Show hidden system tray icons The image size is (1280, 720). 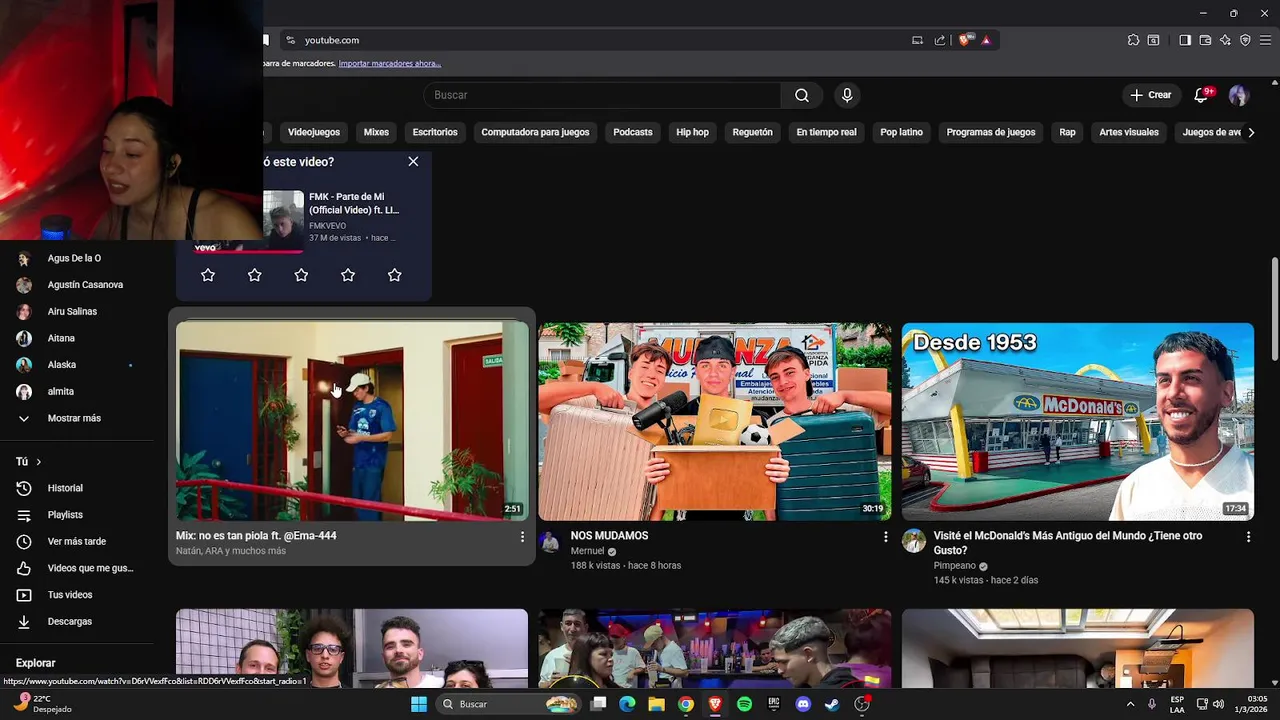[x=1131, y=704]
